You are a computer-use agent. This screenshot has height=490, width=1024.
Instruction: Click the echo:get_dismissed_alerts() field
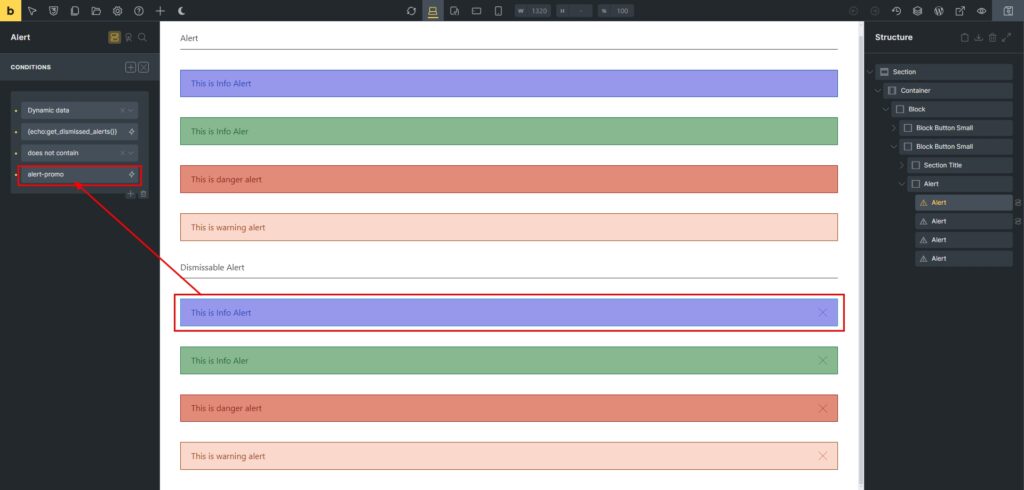pos(79,132)
